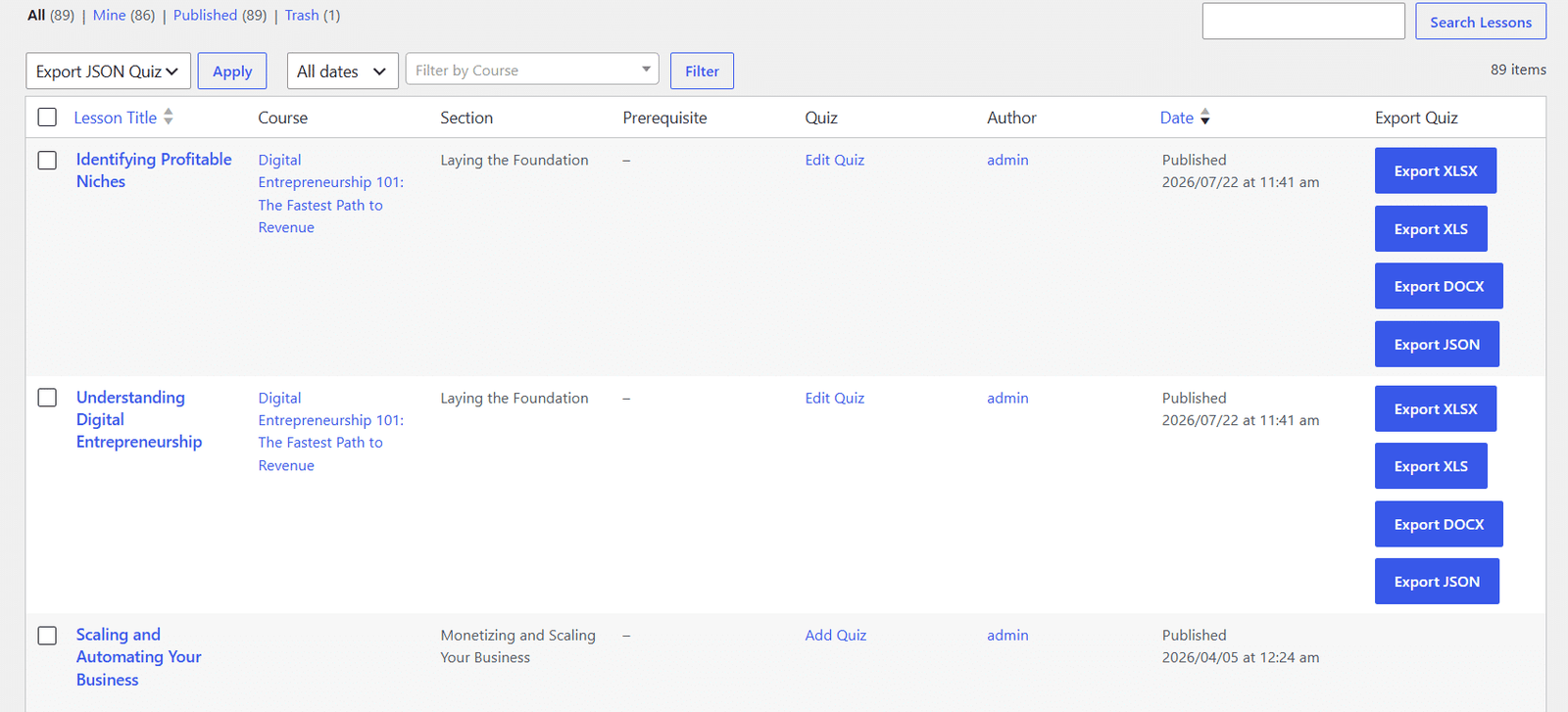
Task: Open Add Quiz for Scaling lesson
Action: [836, 636]
